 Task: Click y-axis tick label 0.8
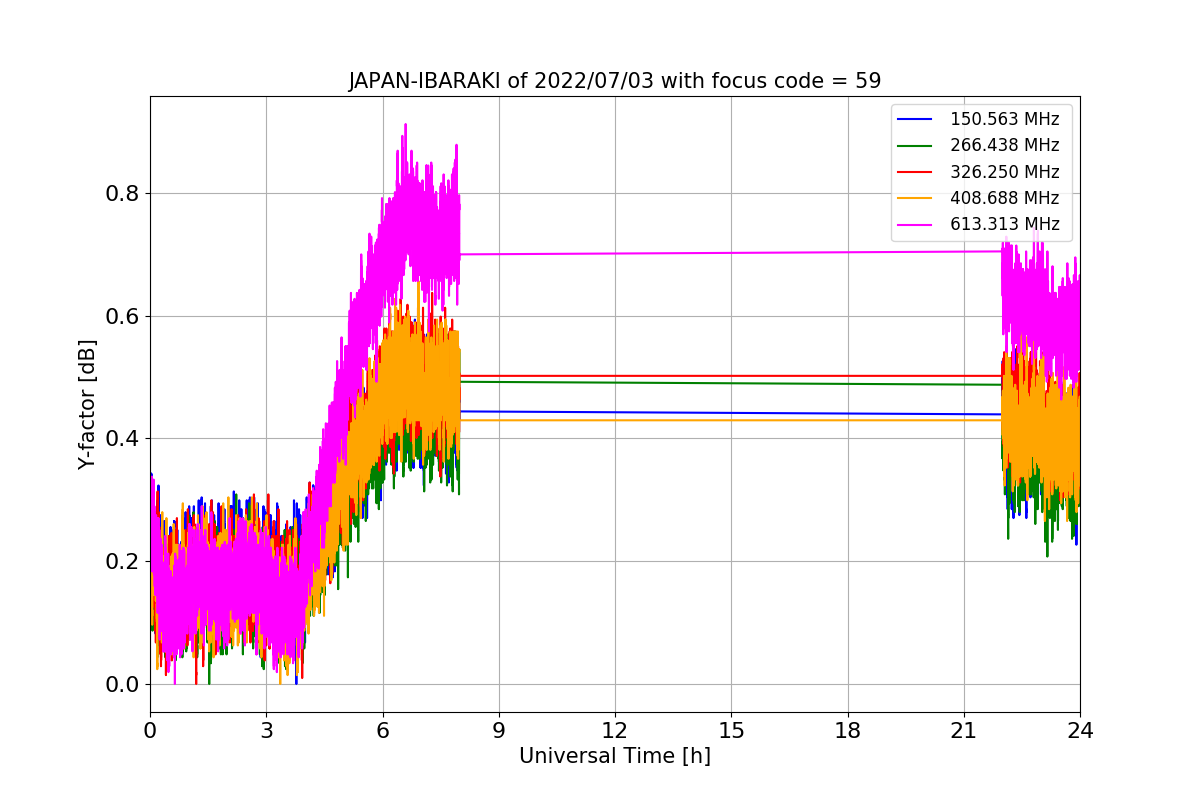[x=122, y=193]
